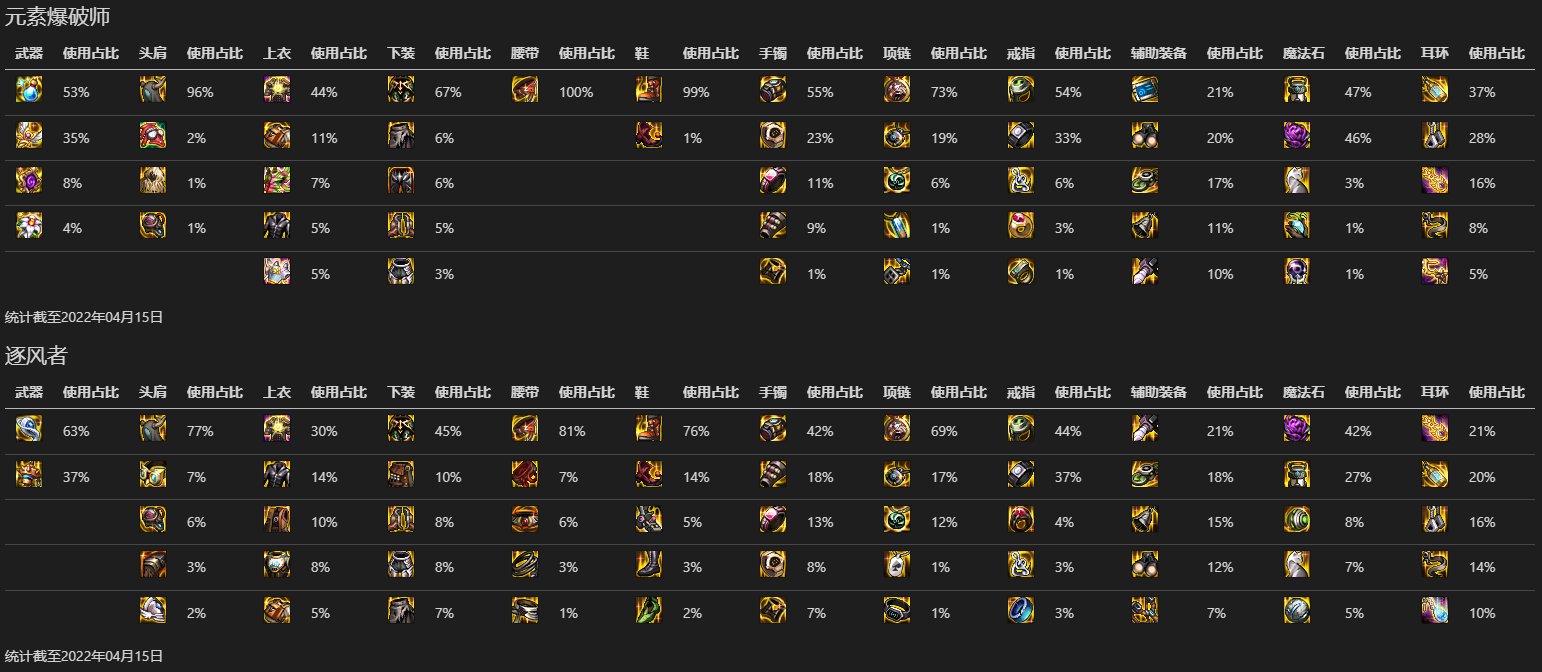Image resolution: width=1542 pixels, height=672 pixels.
Task: Click 辅助装备 column header in 逐风者 table
Action: coord(1159,392)
